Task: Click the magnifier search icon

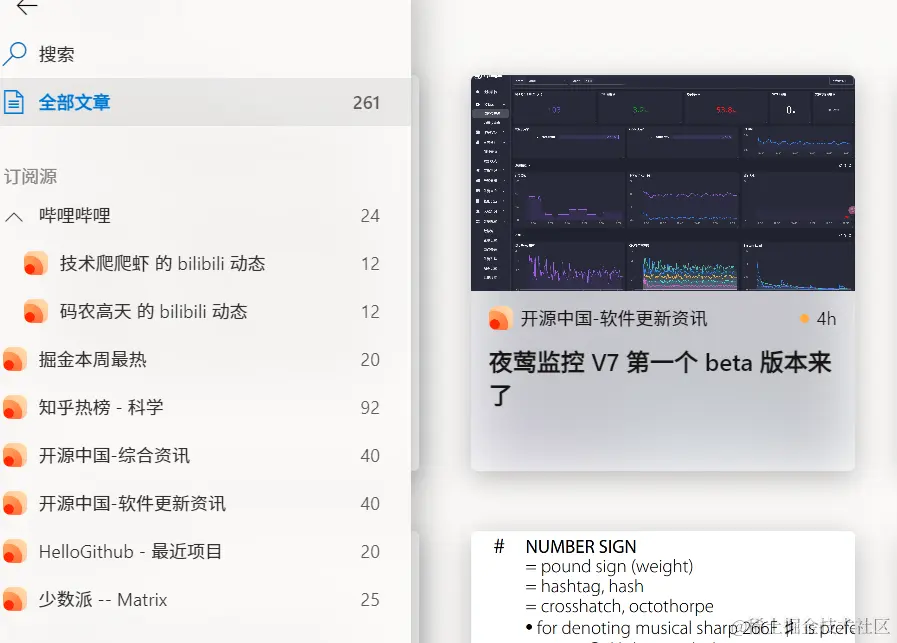Action: (15, 54)
